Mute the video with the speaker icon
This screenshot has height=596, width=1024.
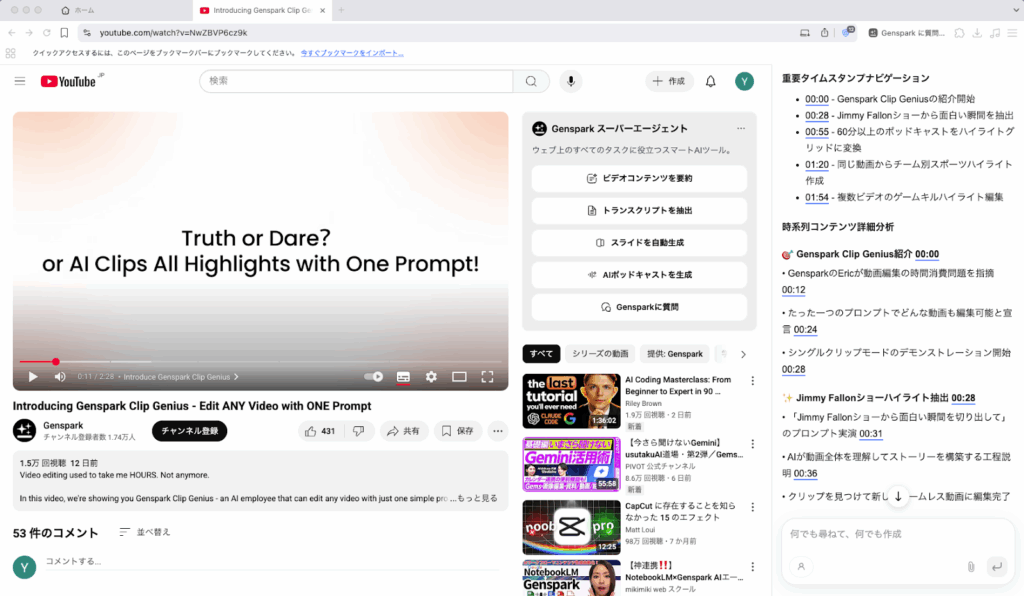point(60,377)
